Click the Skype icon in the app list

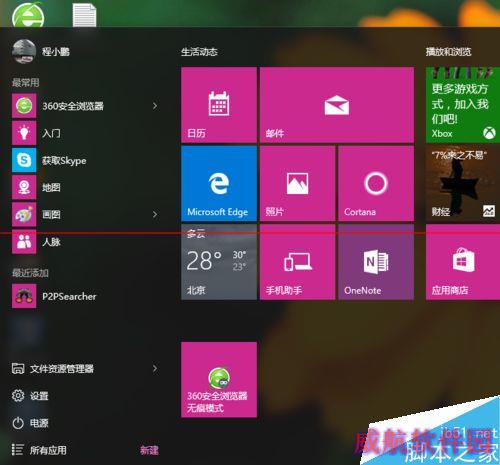pos(24,160)
